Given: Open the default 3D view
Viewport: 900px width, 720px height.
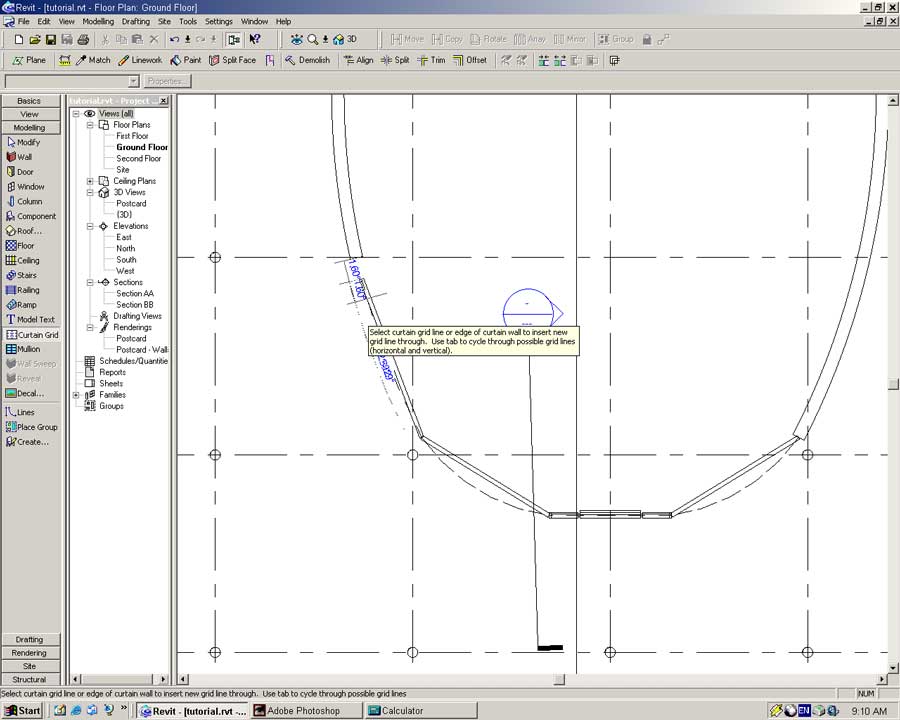Looking at the screenshot, I should click(x=345, y=39).
